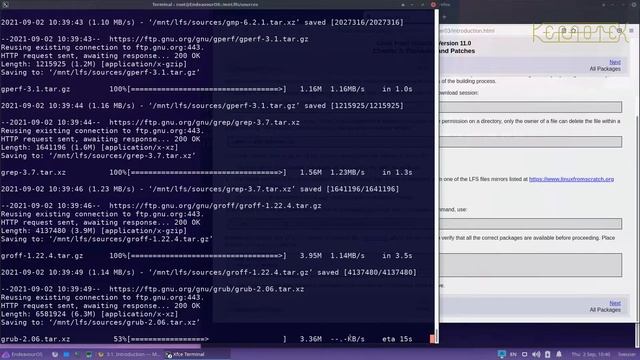Screen dimensions: 640x360
Task: Click the gperf-3.1.tar.gz saved [1215925/1215925] line
Action: click(x=202, y=106)
